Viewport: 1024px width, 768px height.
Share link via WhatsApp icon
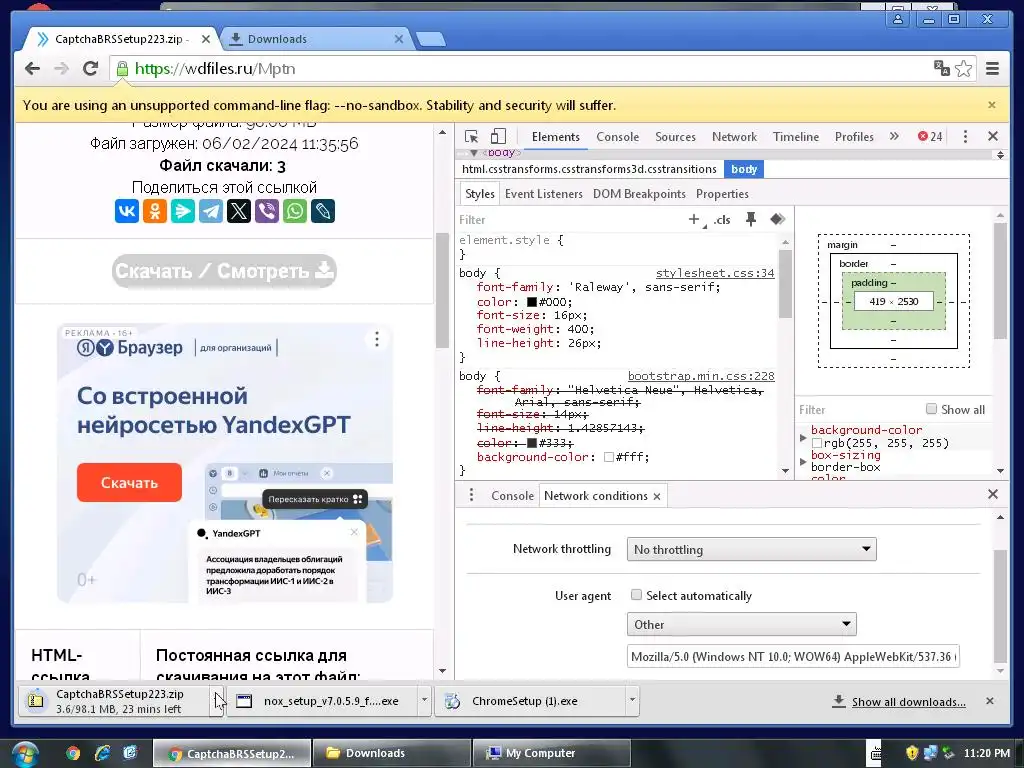click(295, 211)
